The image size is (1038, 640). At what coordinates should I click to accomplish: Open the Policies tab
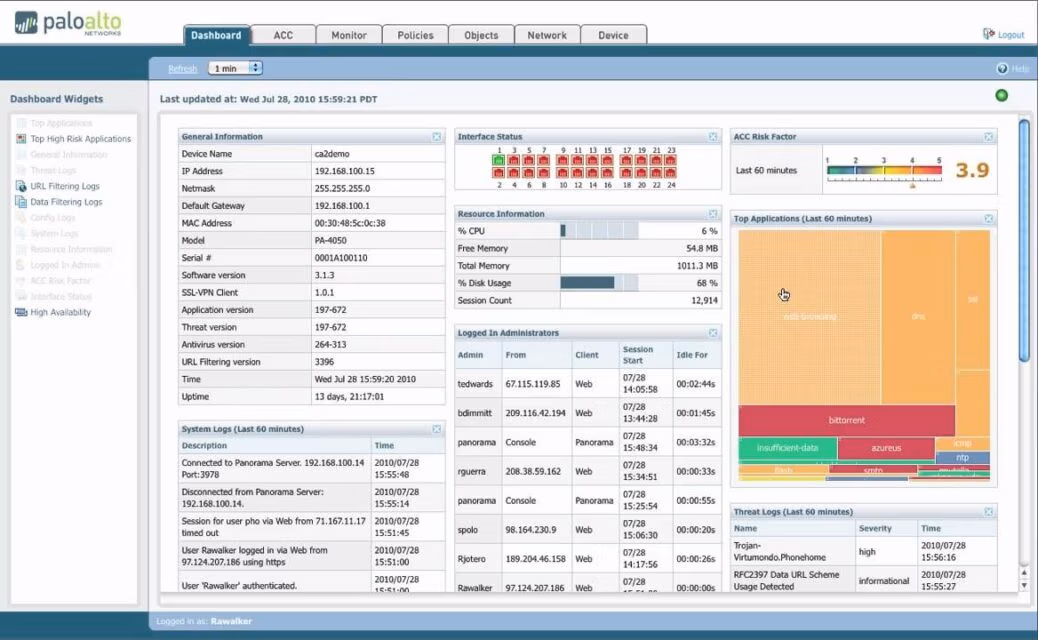[x=414, y=34]
